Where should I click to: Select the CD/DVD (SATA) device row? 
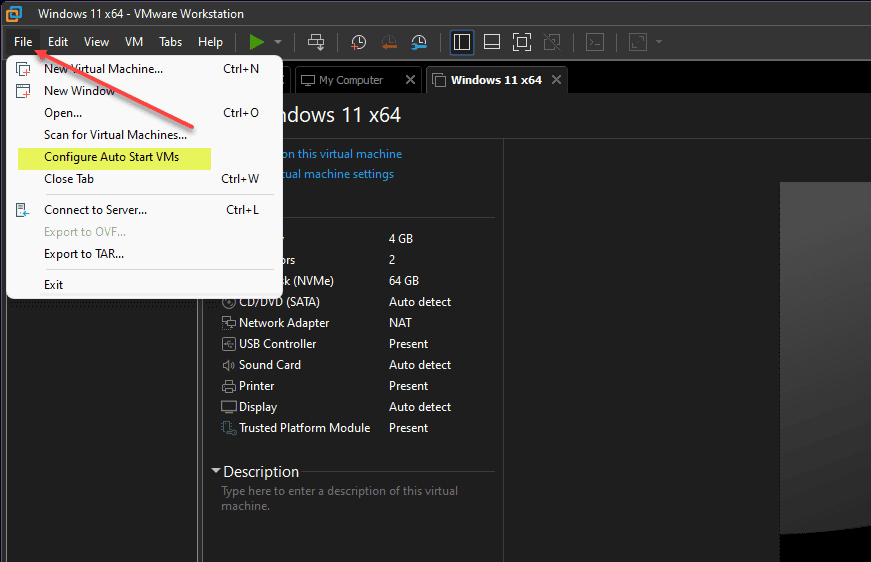coord(356,302)
